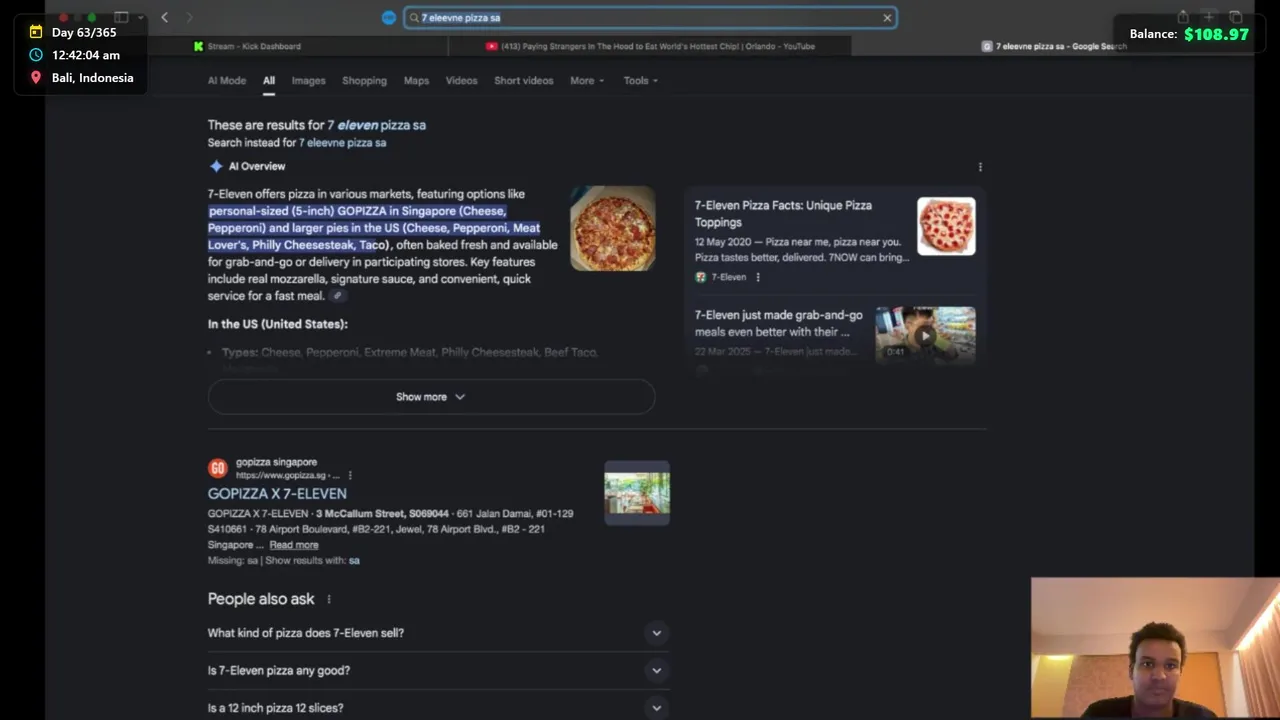Open the AI Overview pizza image
This screenshot has height=720, width=1280.
613,228
